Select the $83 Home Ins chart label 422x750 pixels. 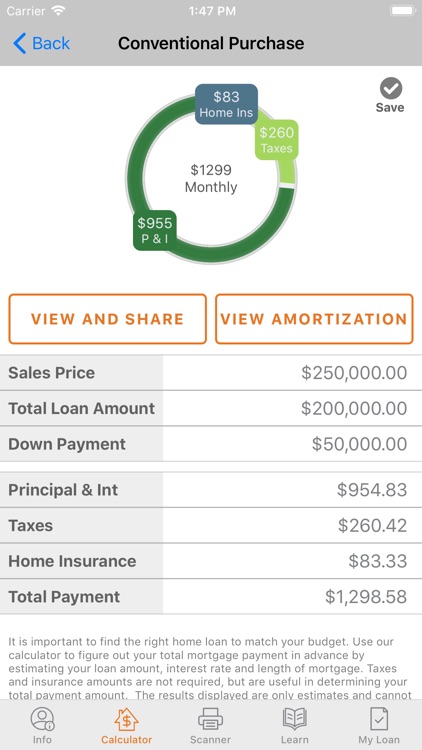tap(226, 104)
